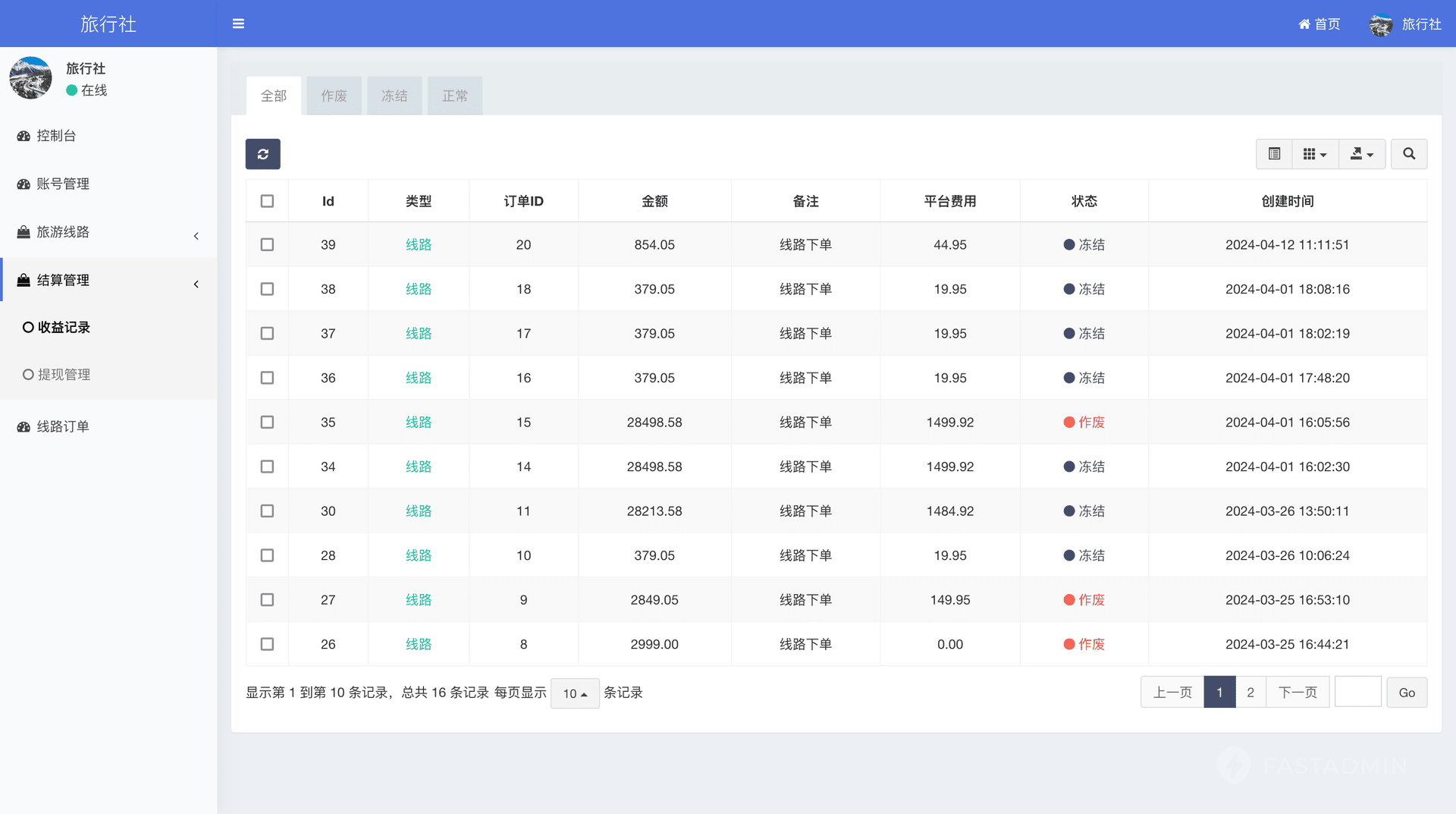
Task: Click the 下一页 pagination button
Action: click(1297, 693)
